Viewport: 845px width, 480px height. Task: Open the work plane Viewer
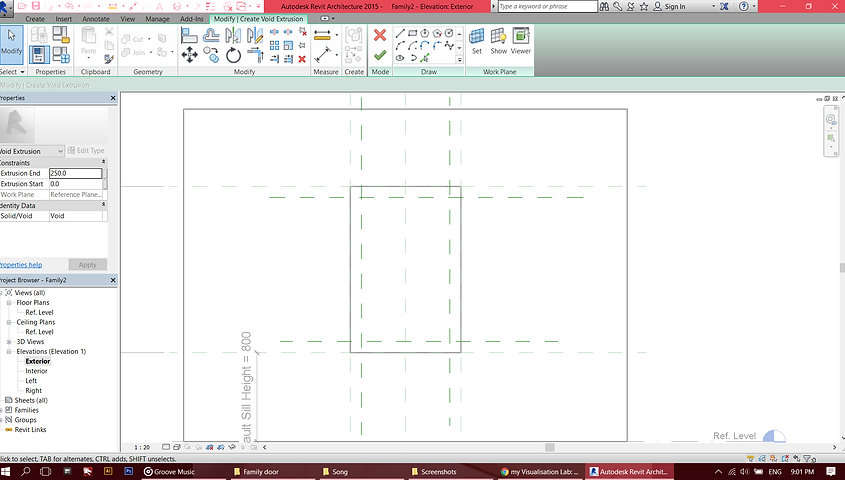(x=521, y=41)
